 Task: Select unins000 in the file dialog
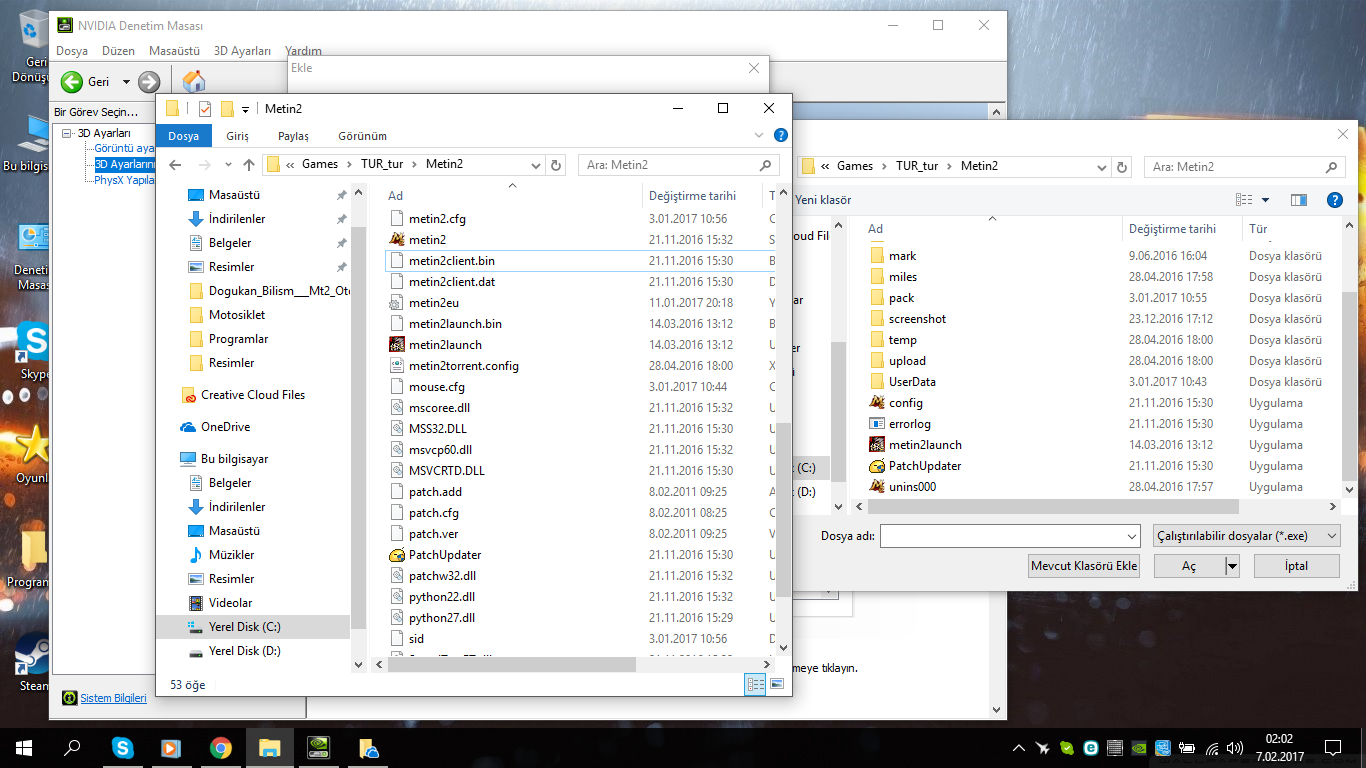pyautogui.click(x=912, y=487)
